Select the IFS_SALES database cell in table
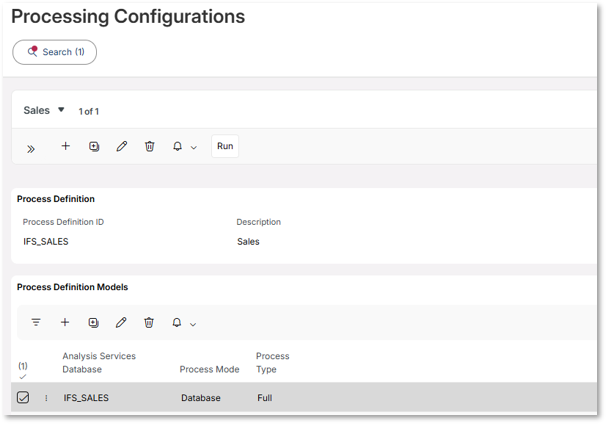The image size is (606, 424). 86,398
